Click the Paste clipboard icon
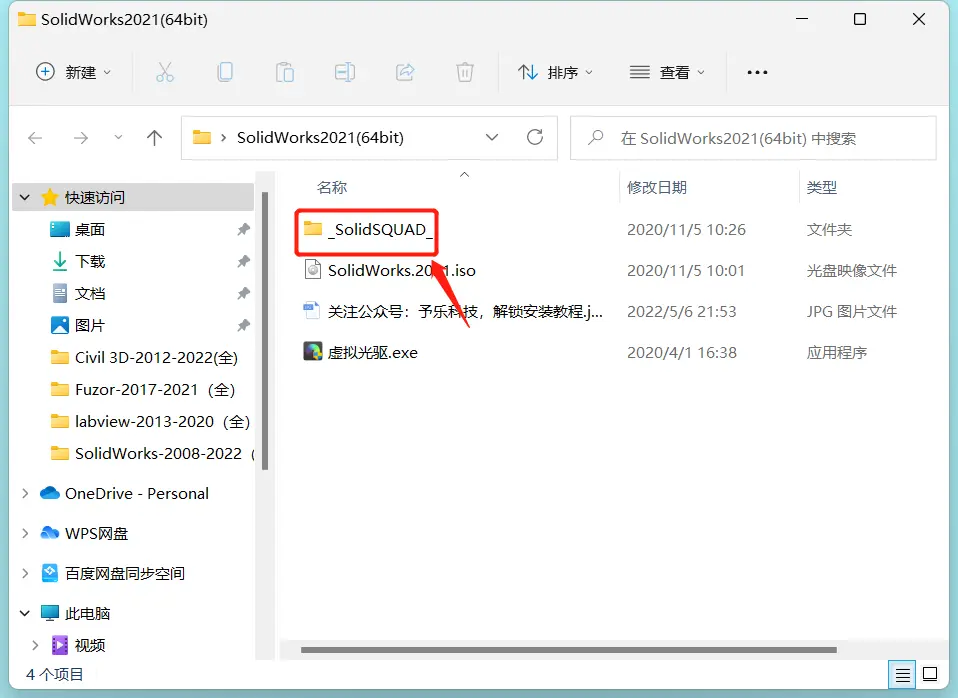The height and width of the screenshot is (698, 958). tap(285, 72)
